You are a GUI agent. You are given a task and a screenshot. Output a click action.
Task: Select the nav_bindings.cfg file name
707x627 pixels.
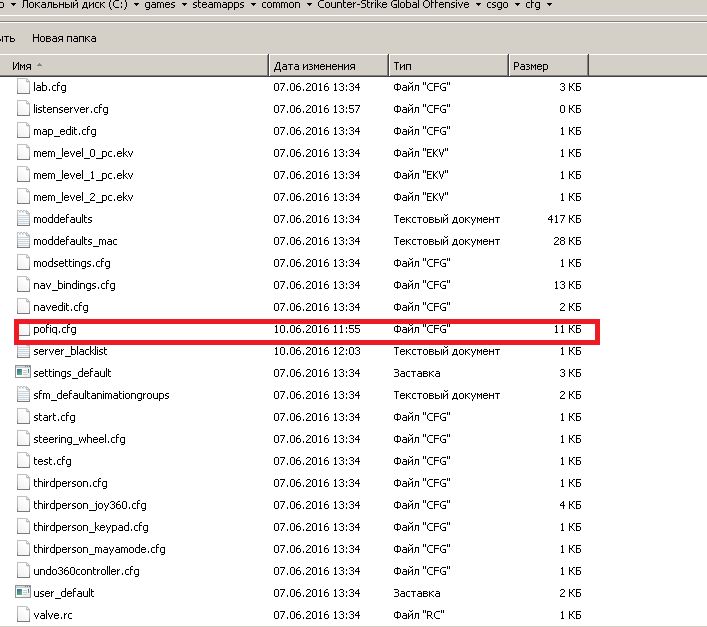tap(74, 285)
